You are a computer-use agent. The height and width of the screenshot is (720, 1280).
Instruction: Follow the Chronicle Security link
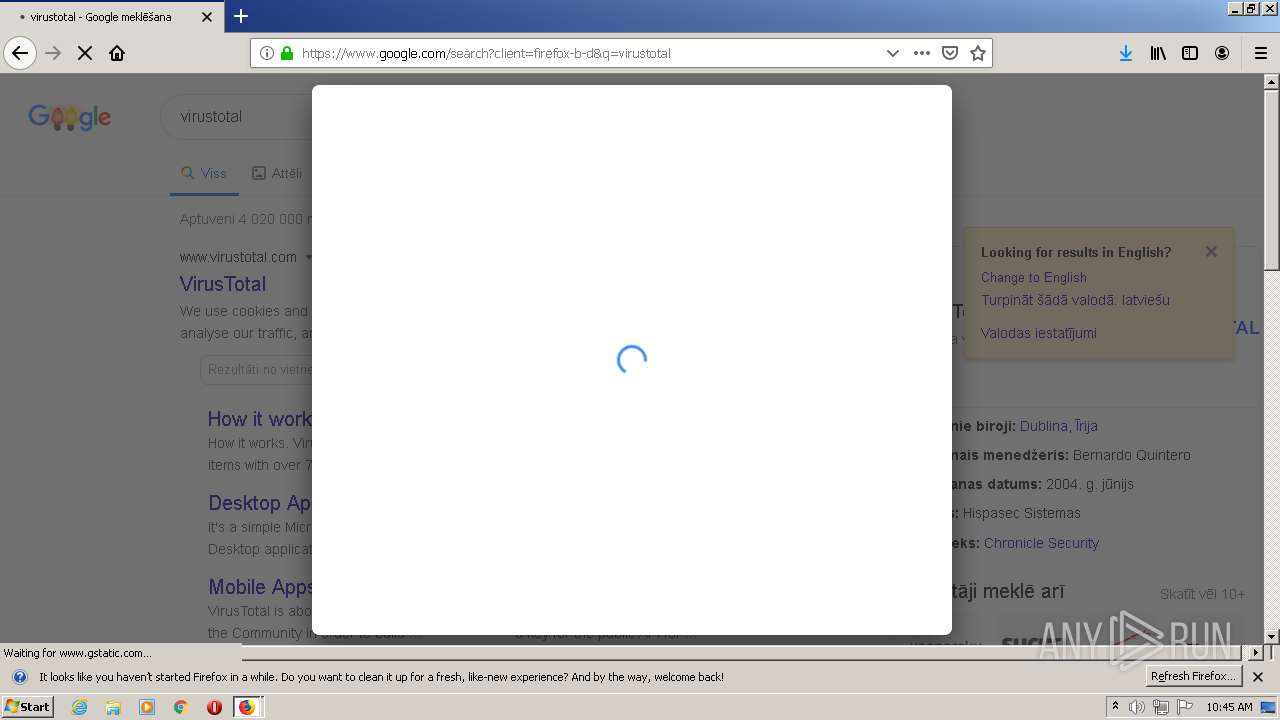pos(1041,543)
